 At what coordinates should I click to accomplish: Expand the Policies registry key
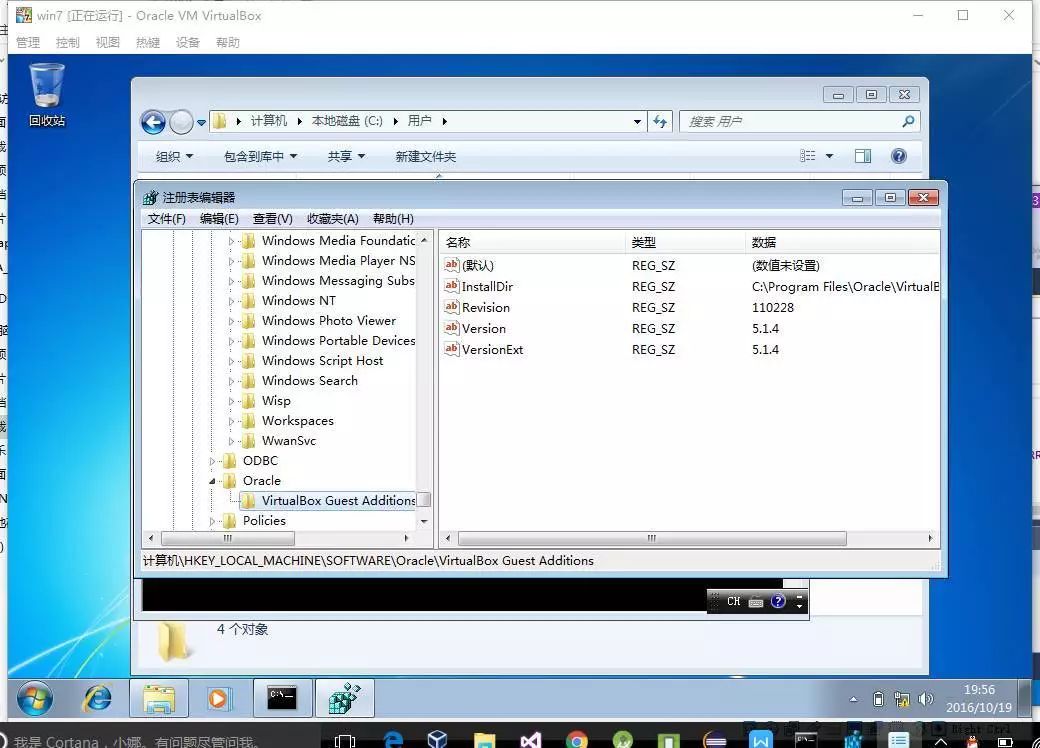212,521
